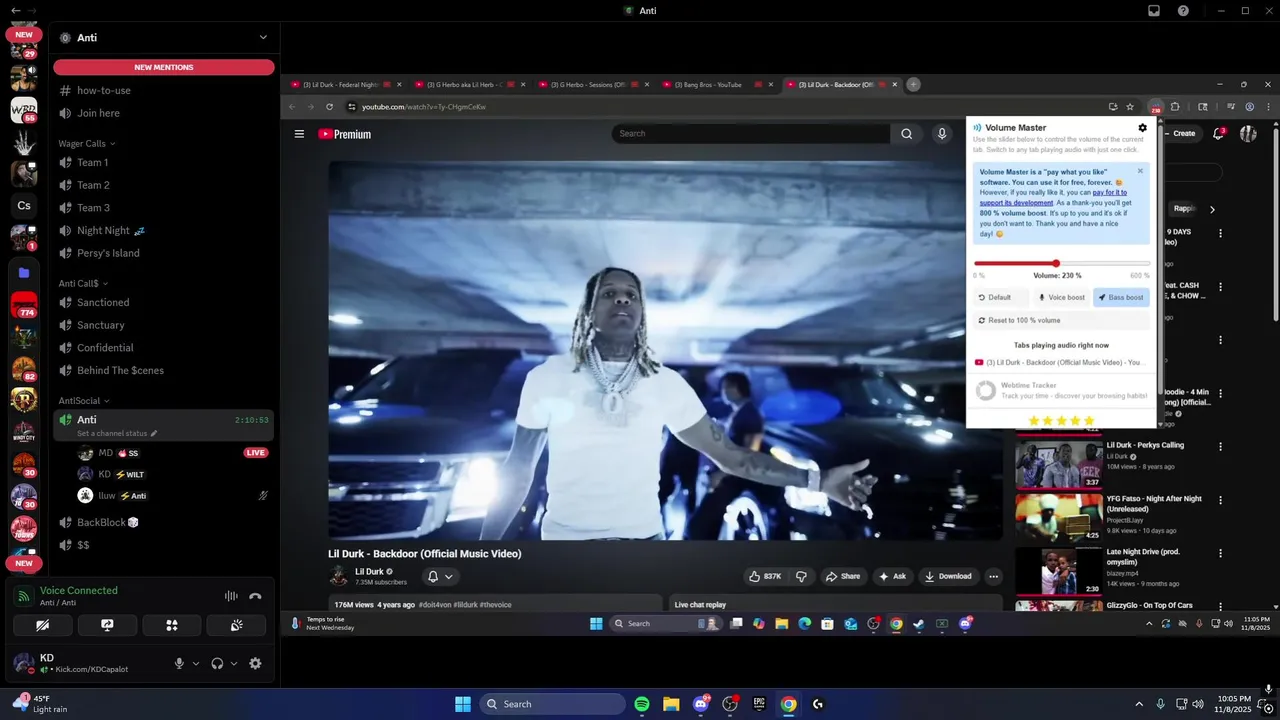This screenshot has height=720, width=1280.
Task: Show next filter chips arrow beside Rapping
Action: click(1212, 209)
